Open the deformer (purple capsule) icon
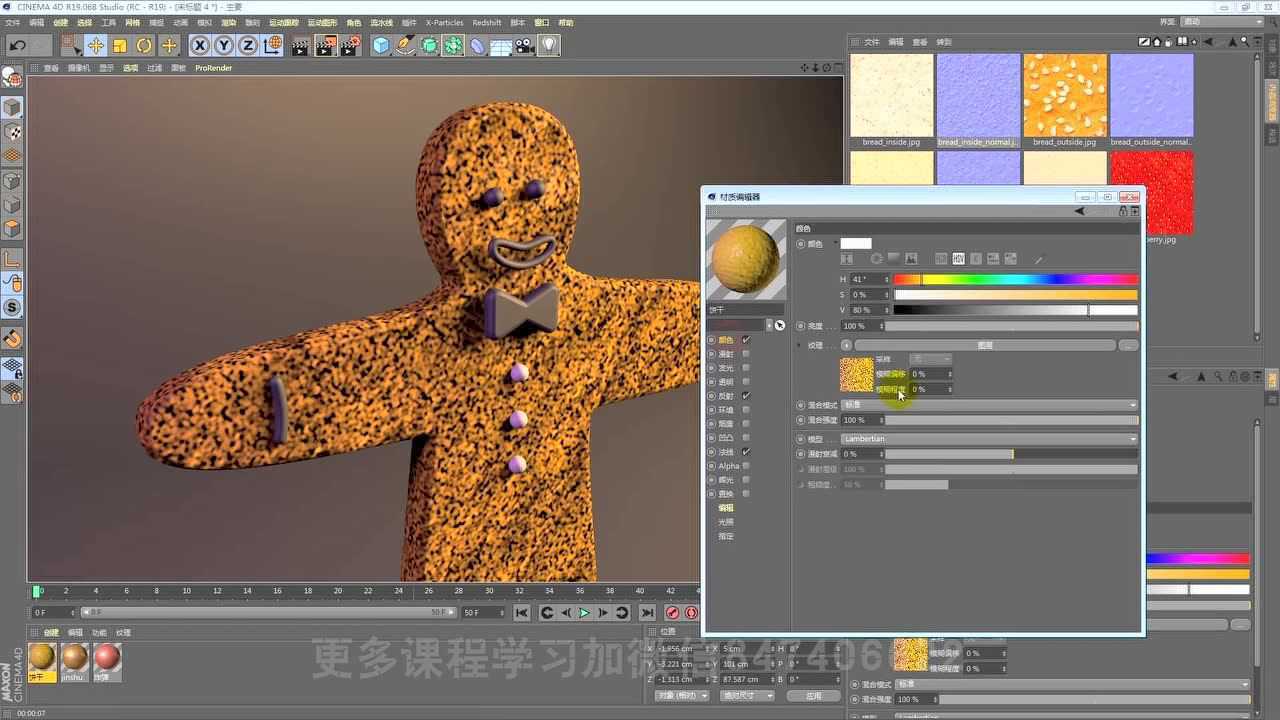Viewport: 1280px width, 720px height. coord(477,45)
